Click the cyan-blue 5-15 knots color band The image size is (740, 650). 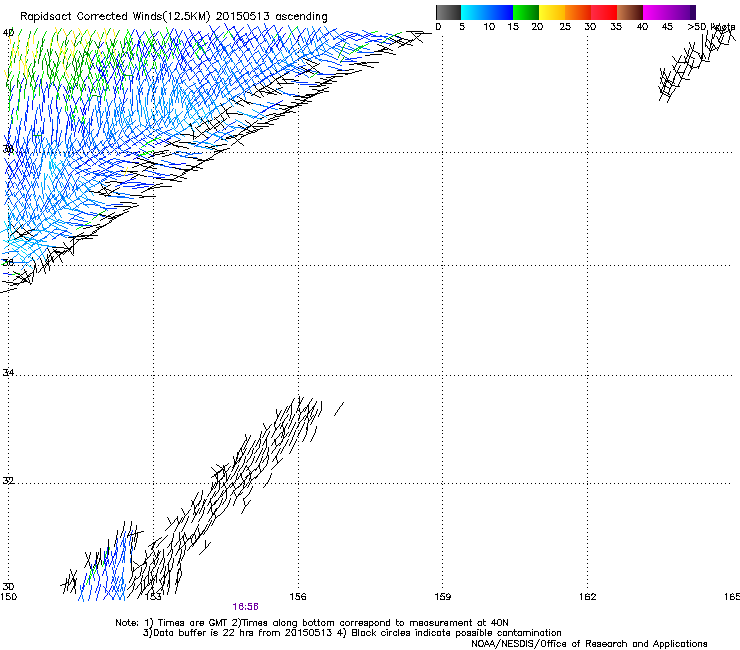pyautogui.click(x=487, y=12)
